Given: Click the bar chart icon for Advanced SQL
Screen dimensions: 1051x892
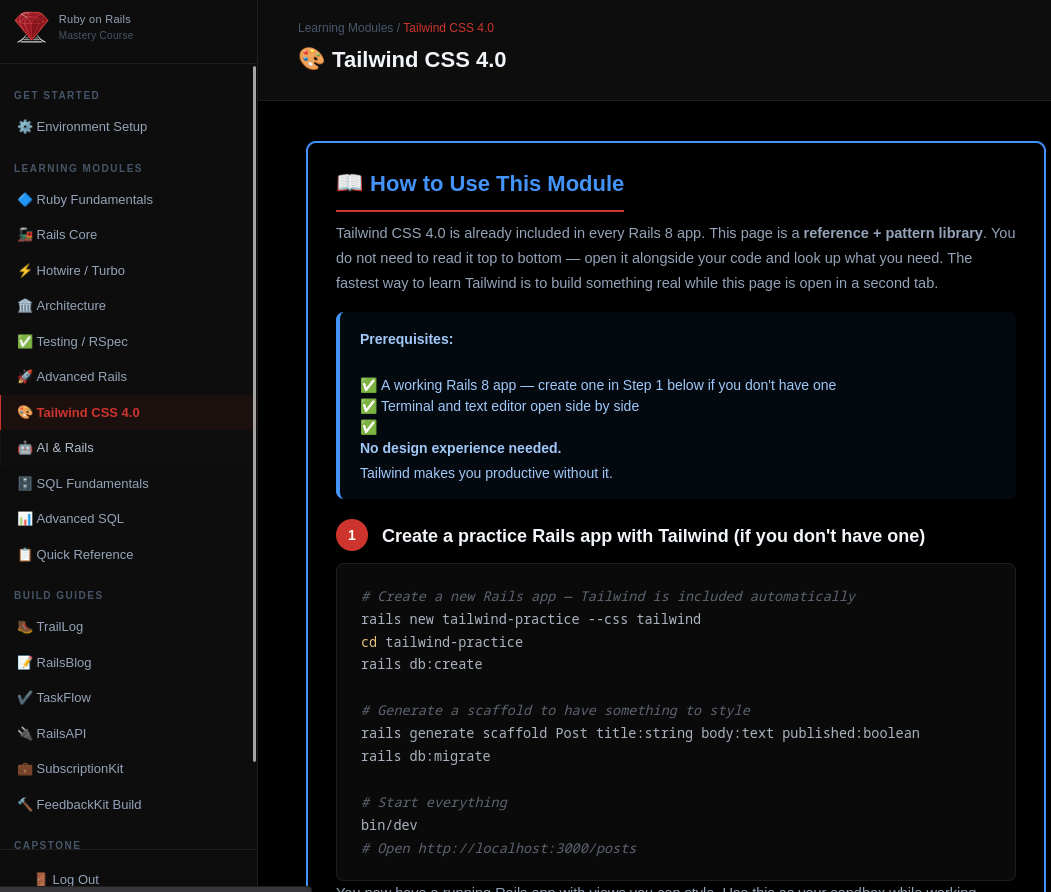Looking at the screenshot, I should [x=25, y=519].
